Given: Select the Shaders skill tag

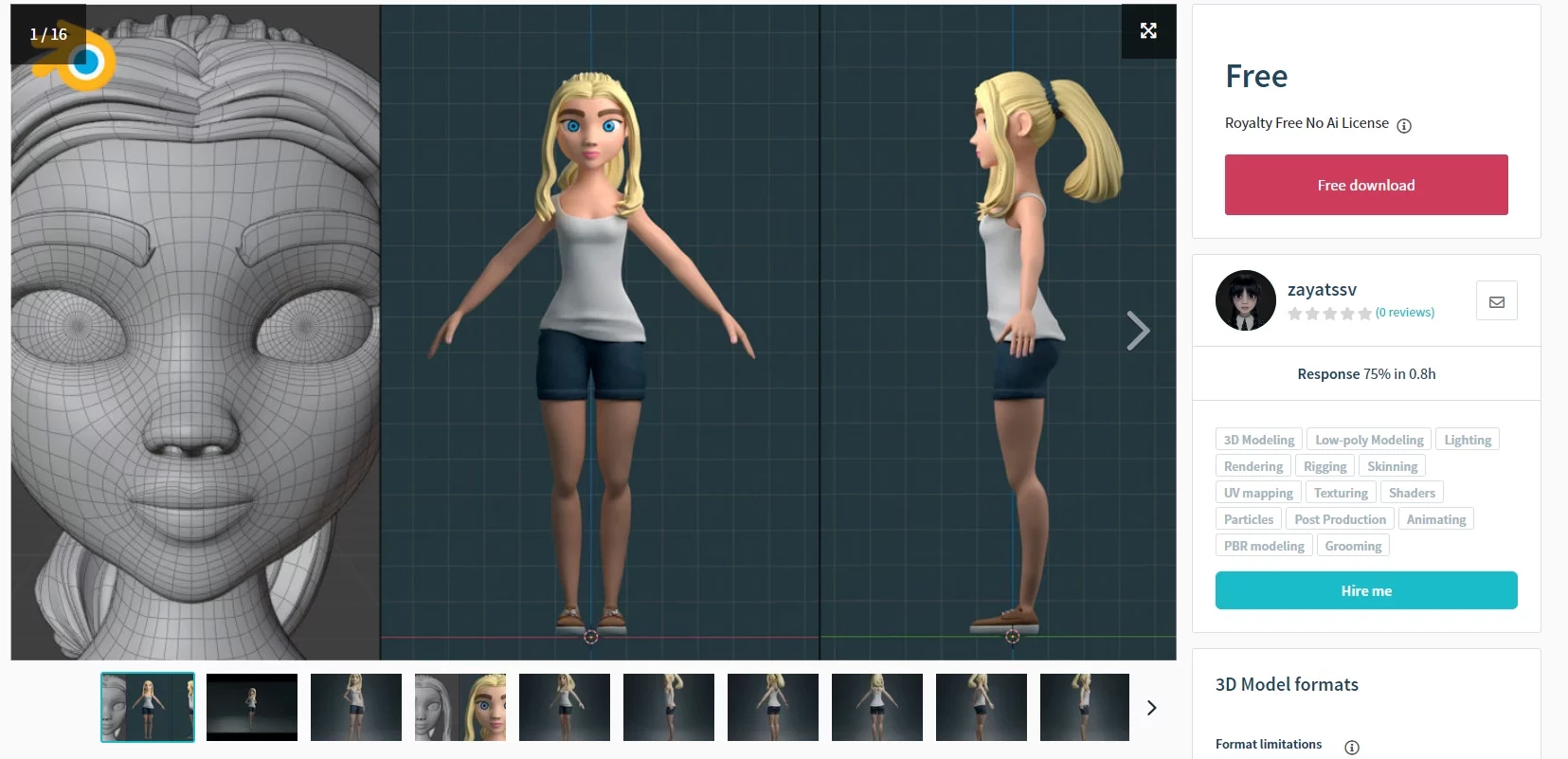Looking at the screenshot, I should 1412,493.
